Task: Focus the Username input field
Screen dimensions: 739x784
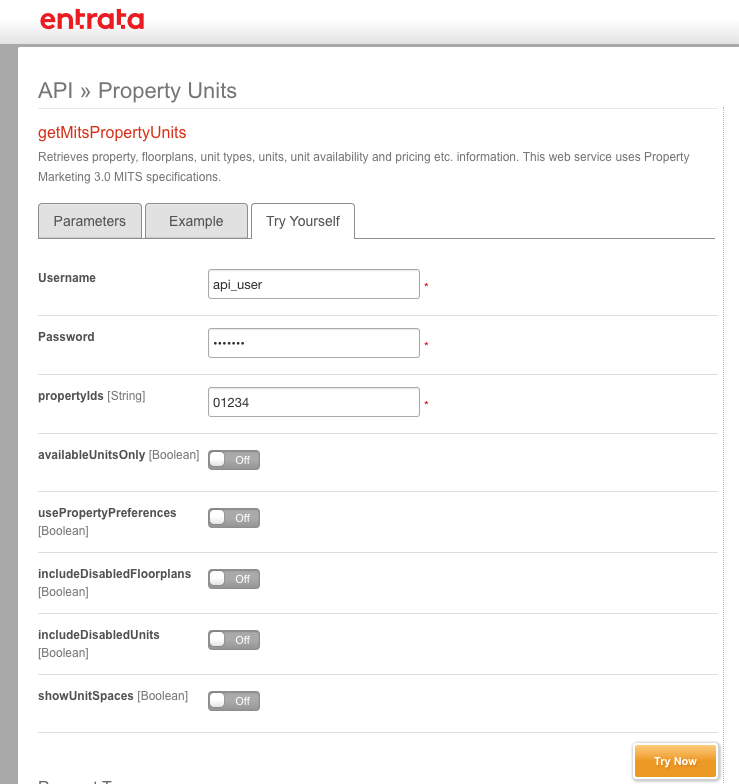Action: click(314, 284)
